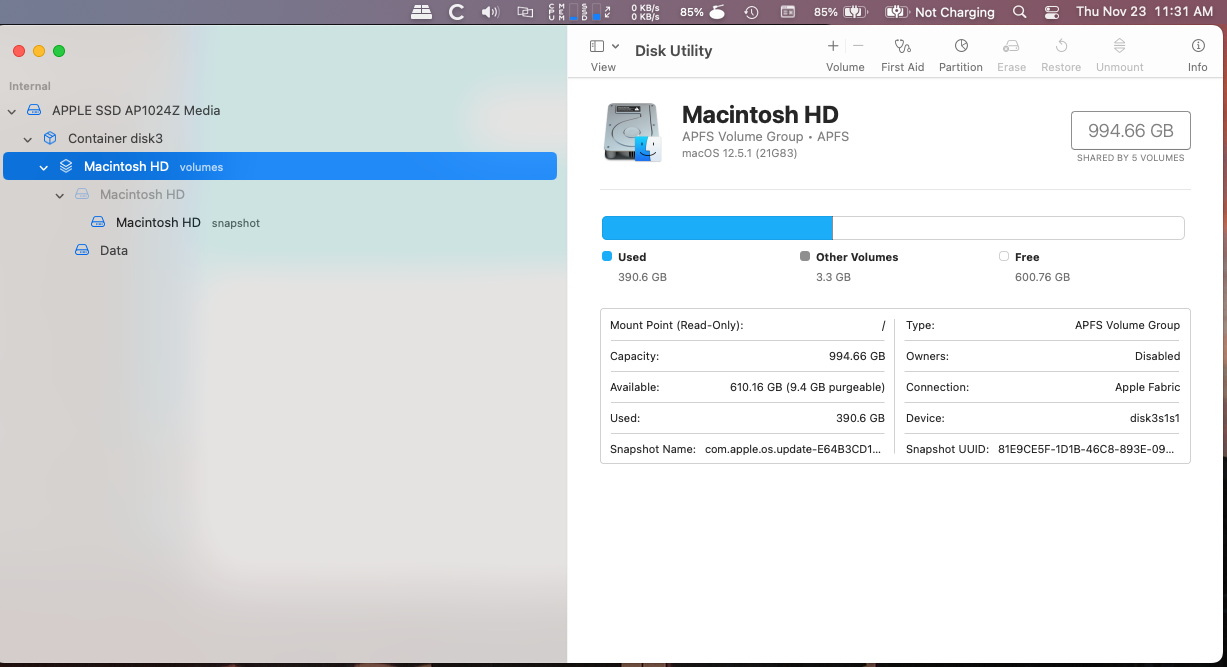Click the First Aid stethoscope icon
Screen dimensions: 1227x667
[902, 46]
